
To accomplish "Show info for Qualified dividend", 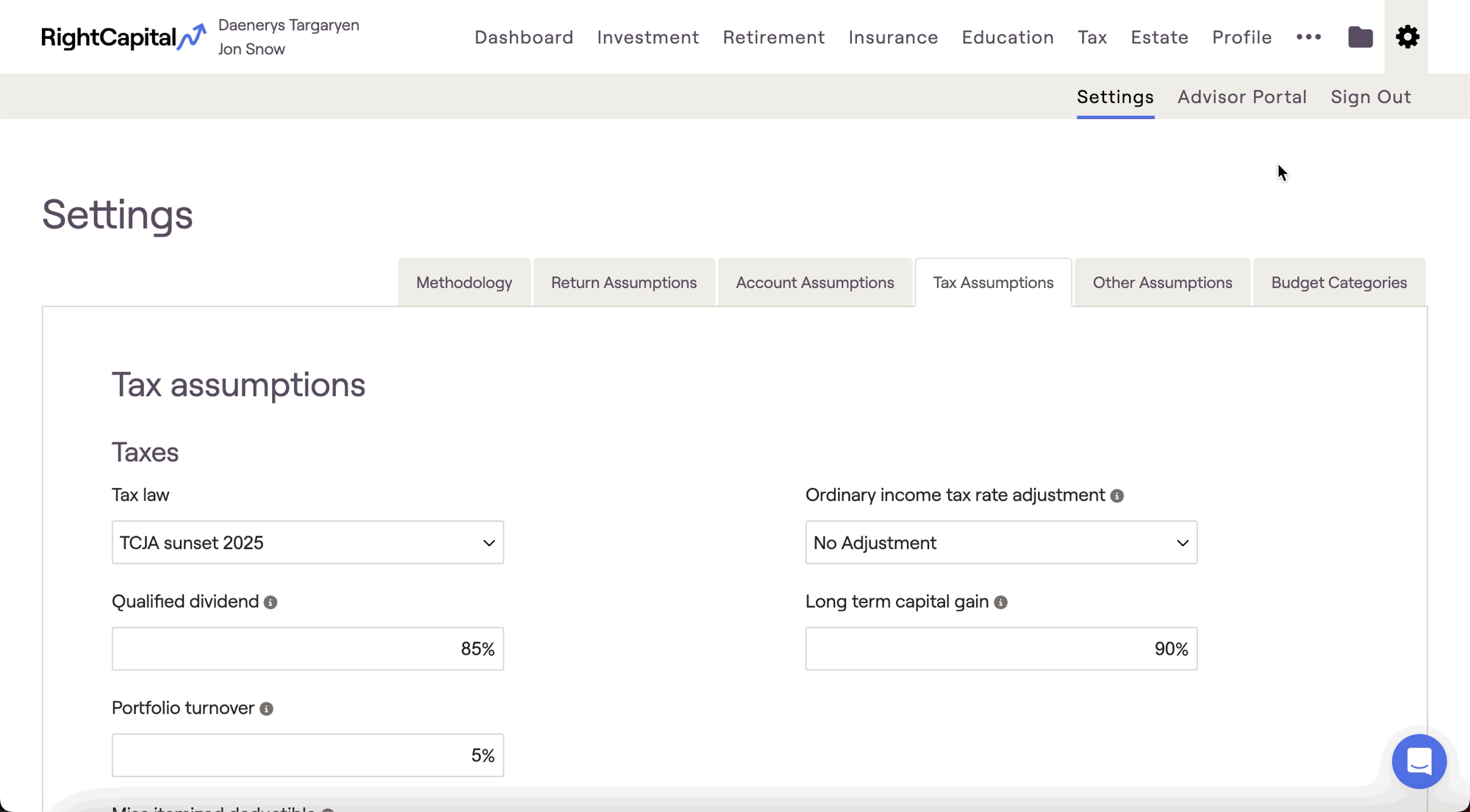I will [270, 603].
